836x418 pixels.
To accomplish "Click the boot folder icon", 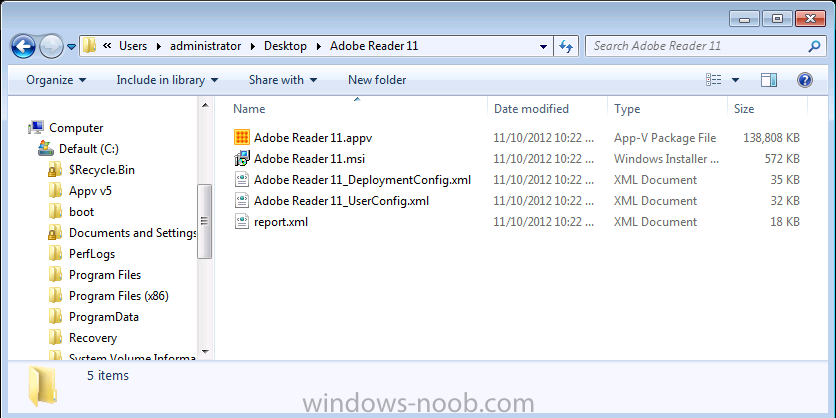I will point(55,212).
